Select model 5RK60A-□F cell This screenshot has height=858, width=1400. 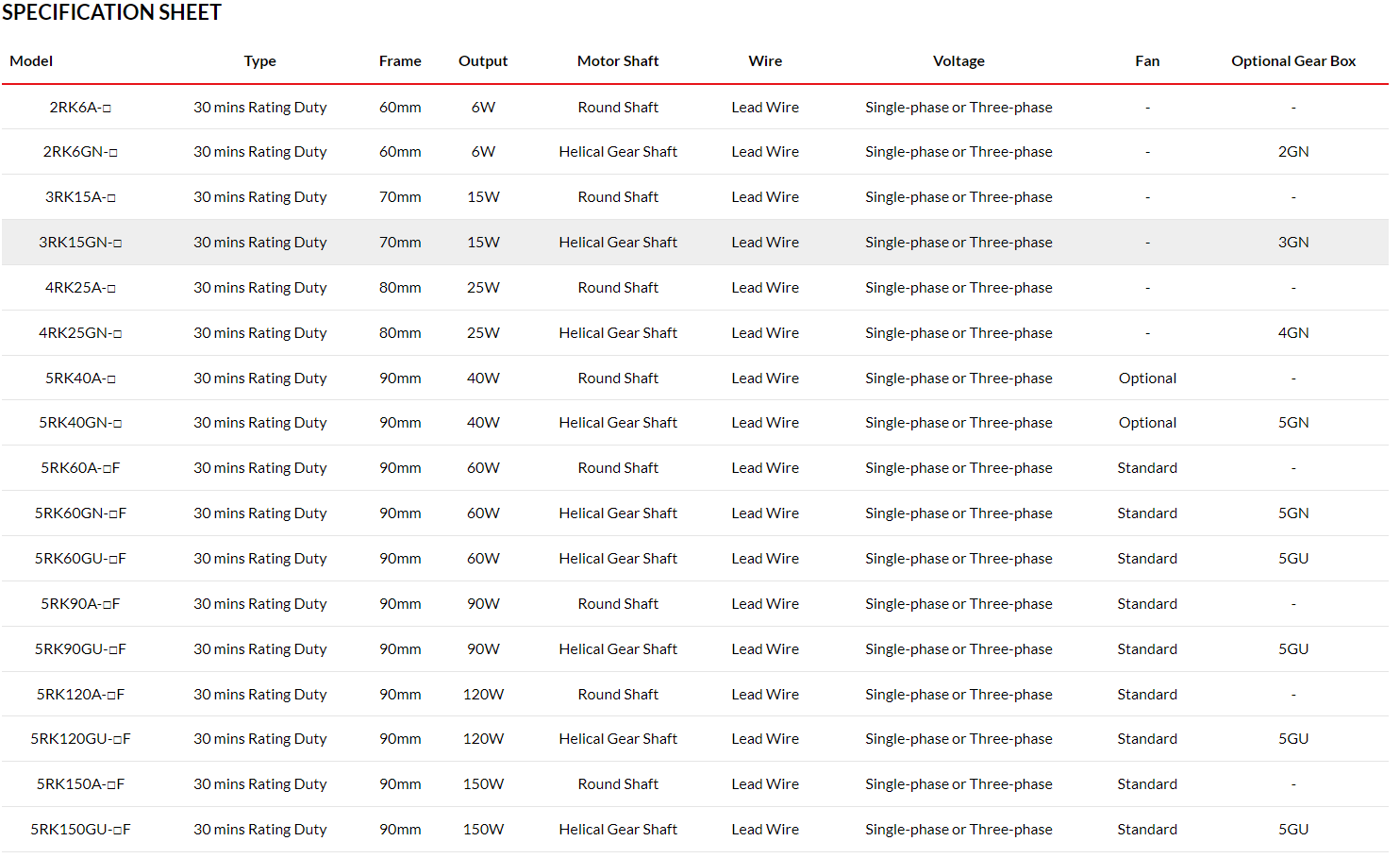point(80,468)
